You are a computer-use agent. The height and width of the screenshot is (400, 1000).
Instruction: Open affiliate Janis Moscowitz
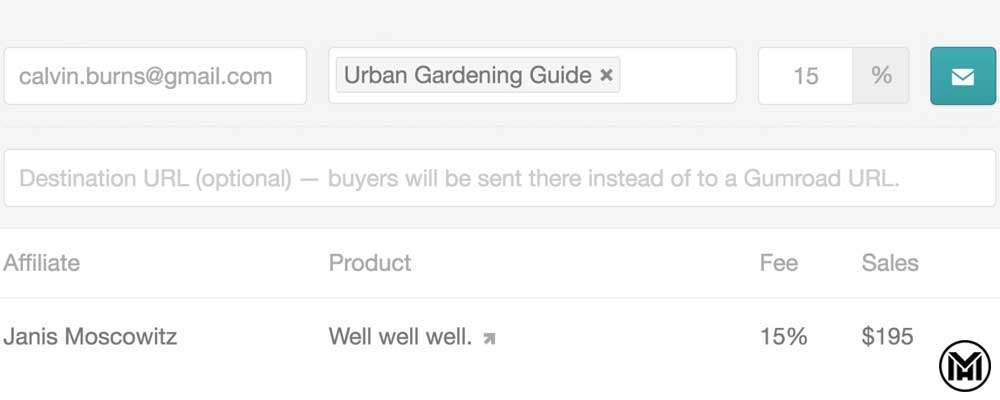point(90,337)
